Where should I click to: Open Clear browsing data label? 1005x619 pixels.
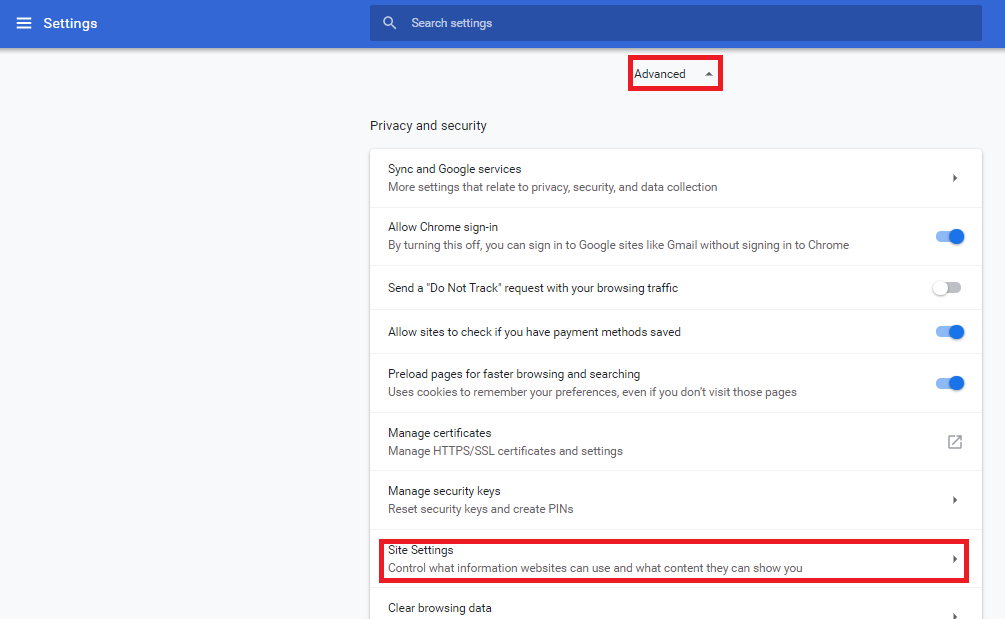(439, 608)
